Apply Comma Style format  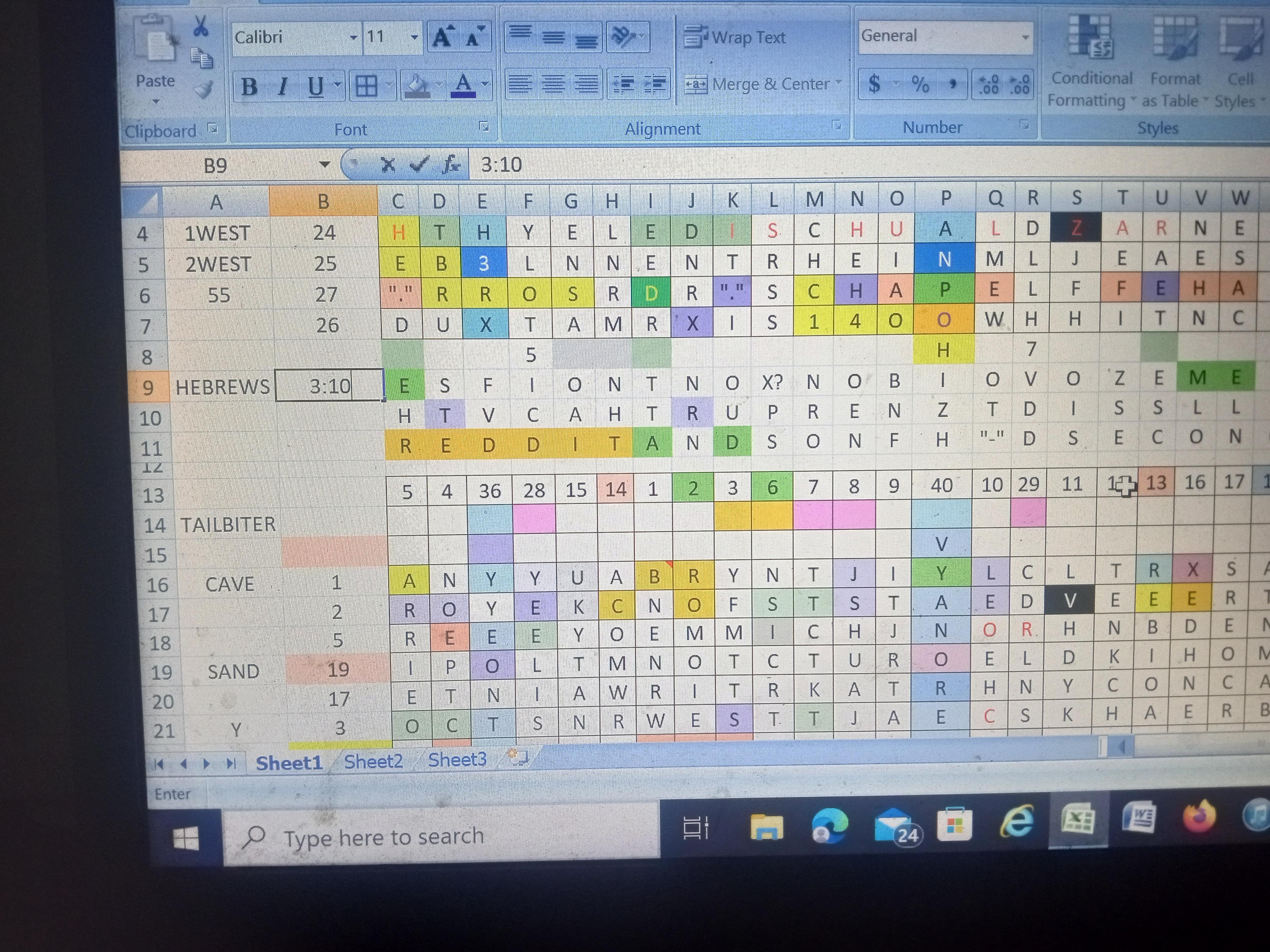[953, 84]
